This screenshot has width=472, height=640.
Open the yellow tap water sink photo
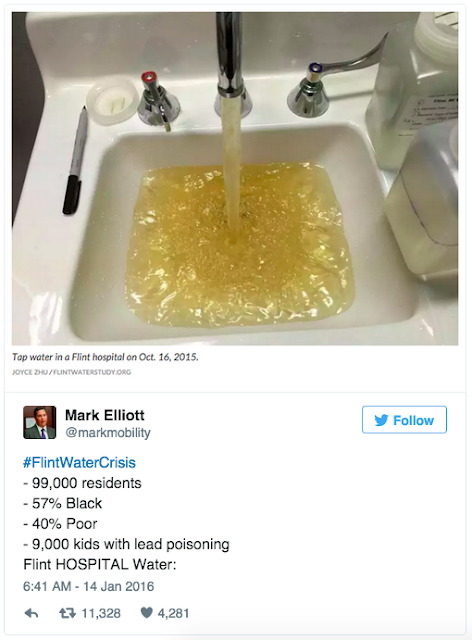tap(235, 179)
